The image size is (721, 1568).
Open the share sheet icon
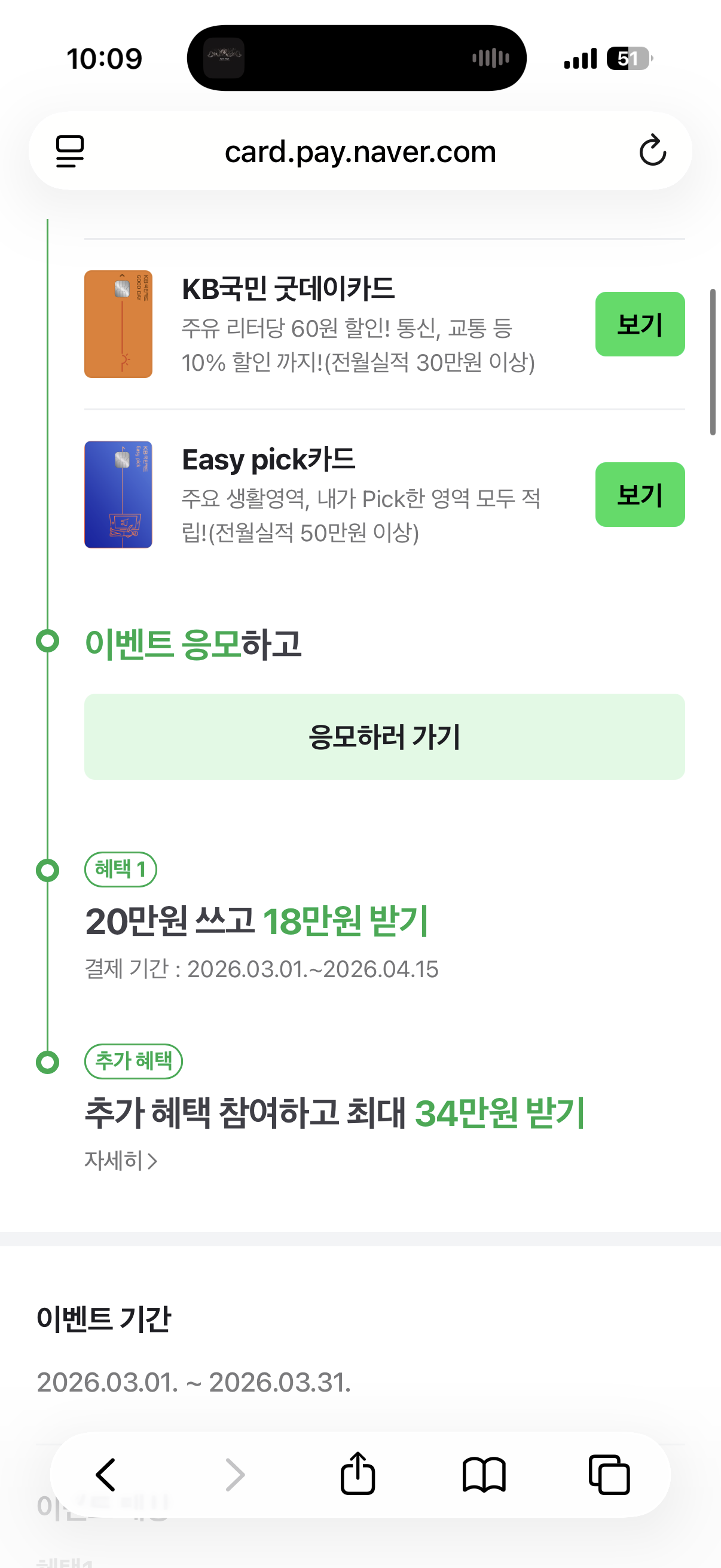(358, 1473)
